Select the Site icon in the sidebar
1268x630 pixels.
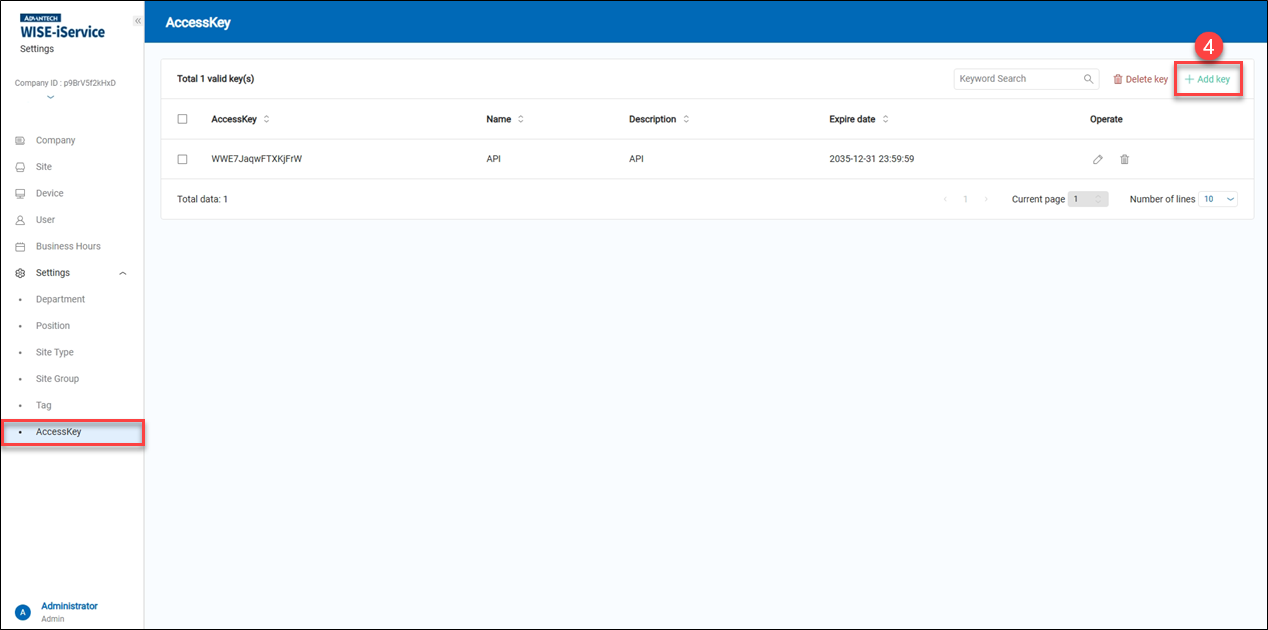tap(19, 166)
